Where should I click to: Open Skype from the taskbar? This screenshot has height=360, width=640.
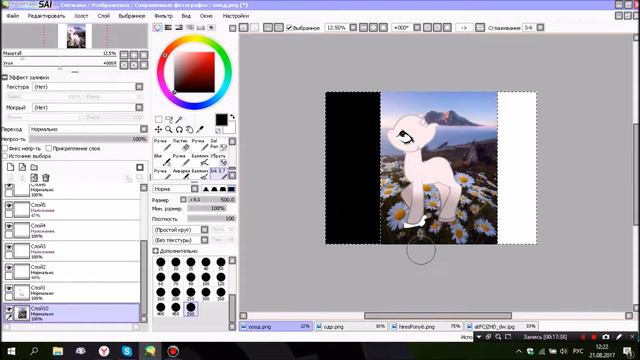click(127, 351)
